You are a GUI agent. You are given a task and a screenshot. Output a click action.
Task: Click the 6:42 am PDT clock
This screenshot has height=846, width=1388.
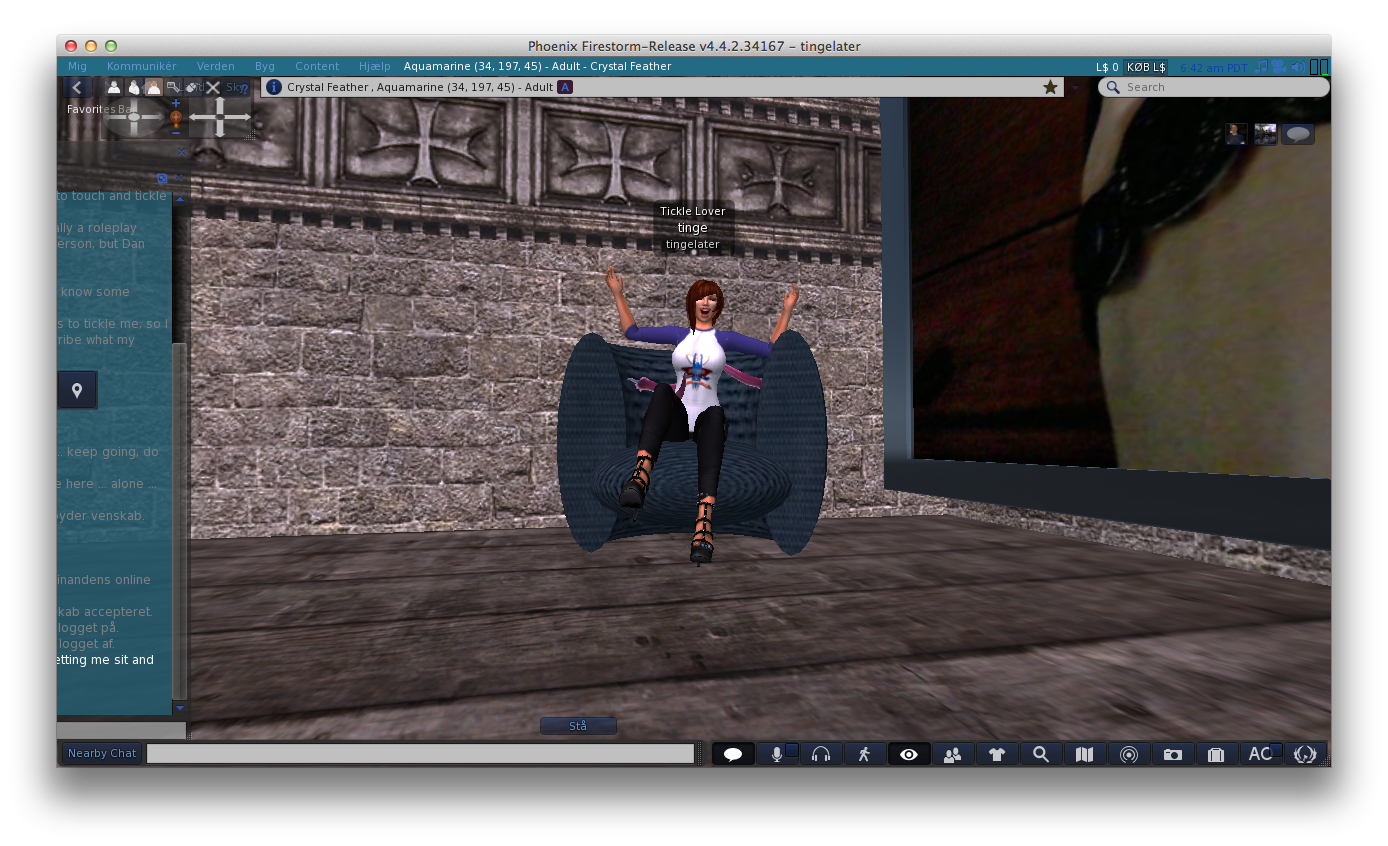1213,68
